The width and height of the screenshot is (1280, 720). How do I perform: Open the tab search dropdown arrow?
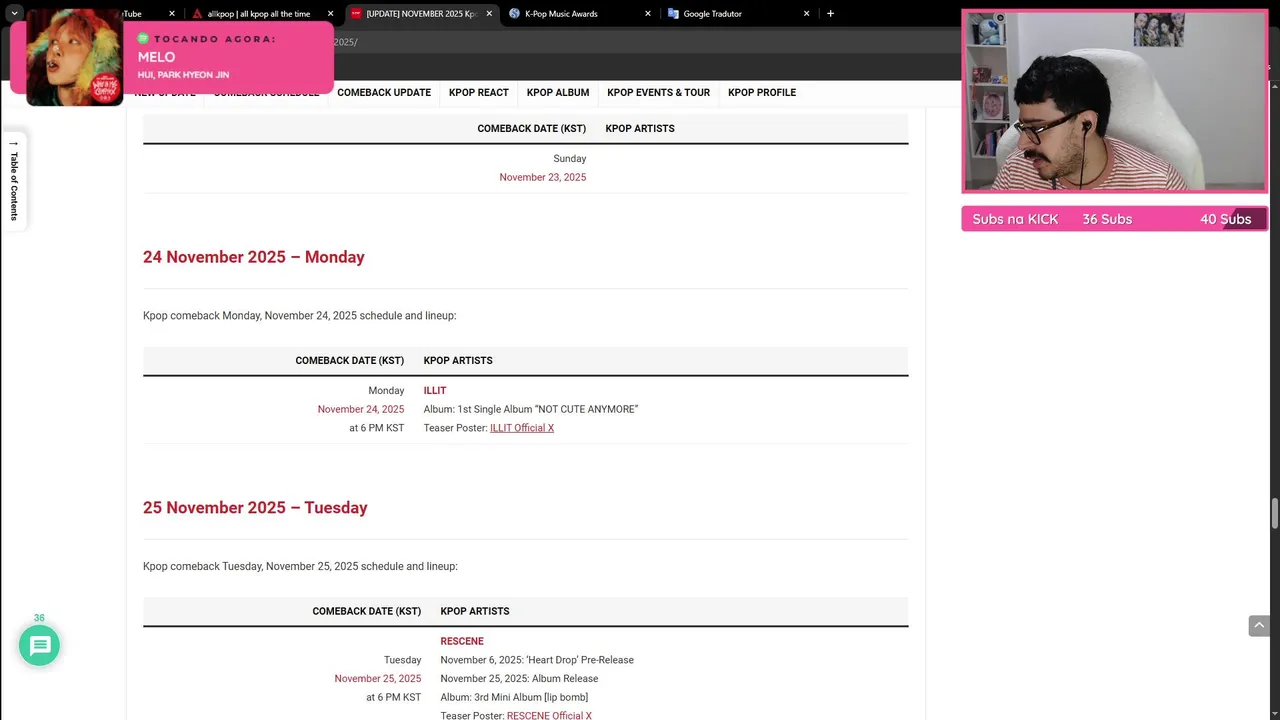point(14,13)
